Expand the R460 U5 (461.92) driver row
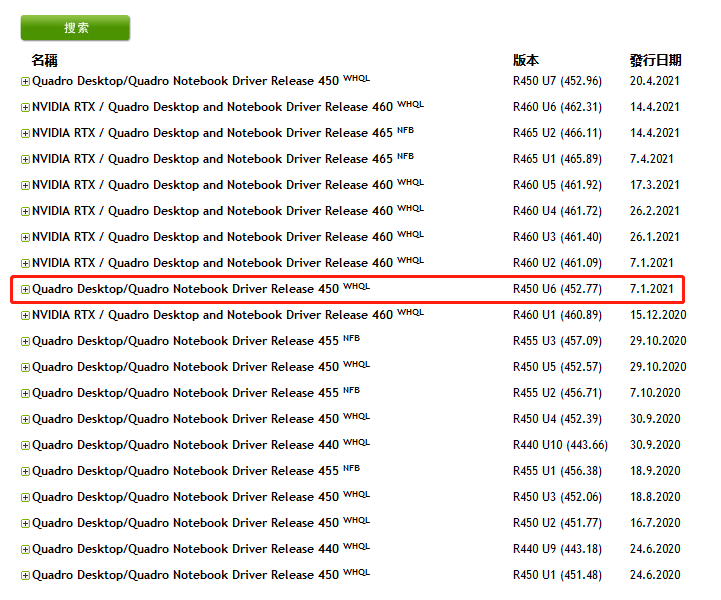This screenshot has height=600, width=721. tap(25, 185)
